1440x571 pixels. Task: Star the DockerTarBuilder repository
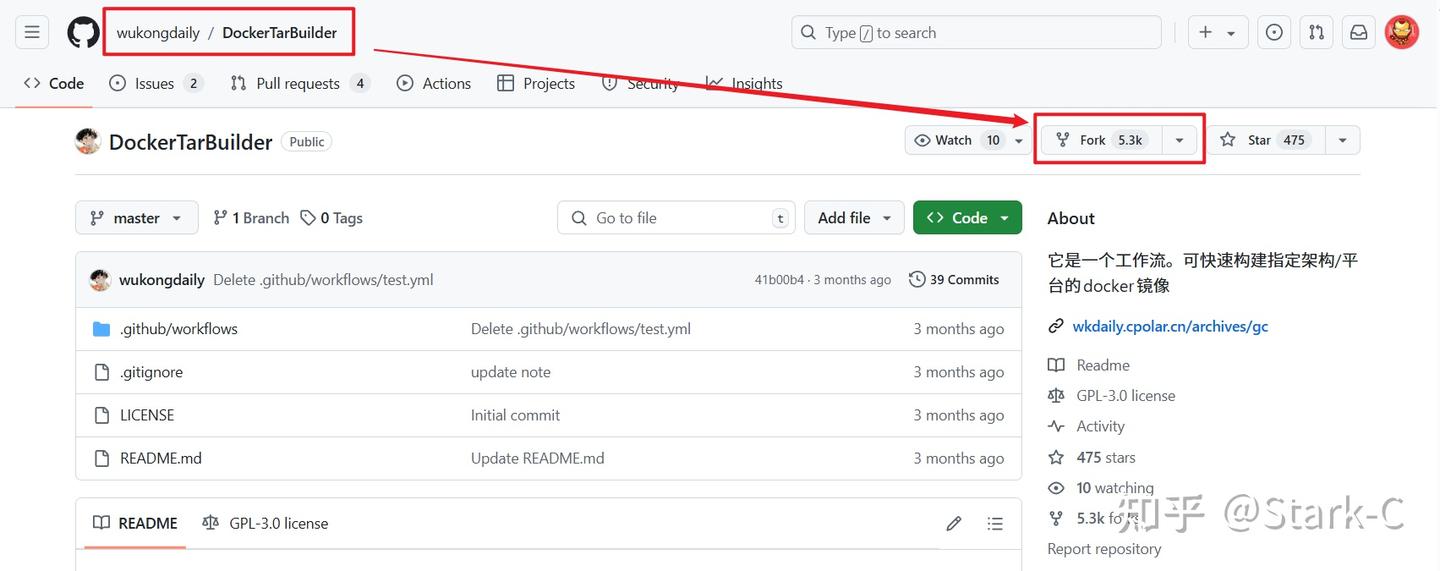point(1266,140)
